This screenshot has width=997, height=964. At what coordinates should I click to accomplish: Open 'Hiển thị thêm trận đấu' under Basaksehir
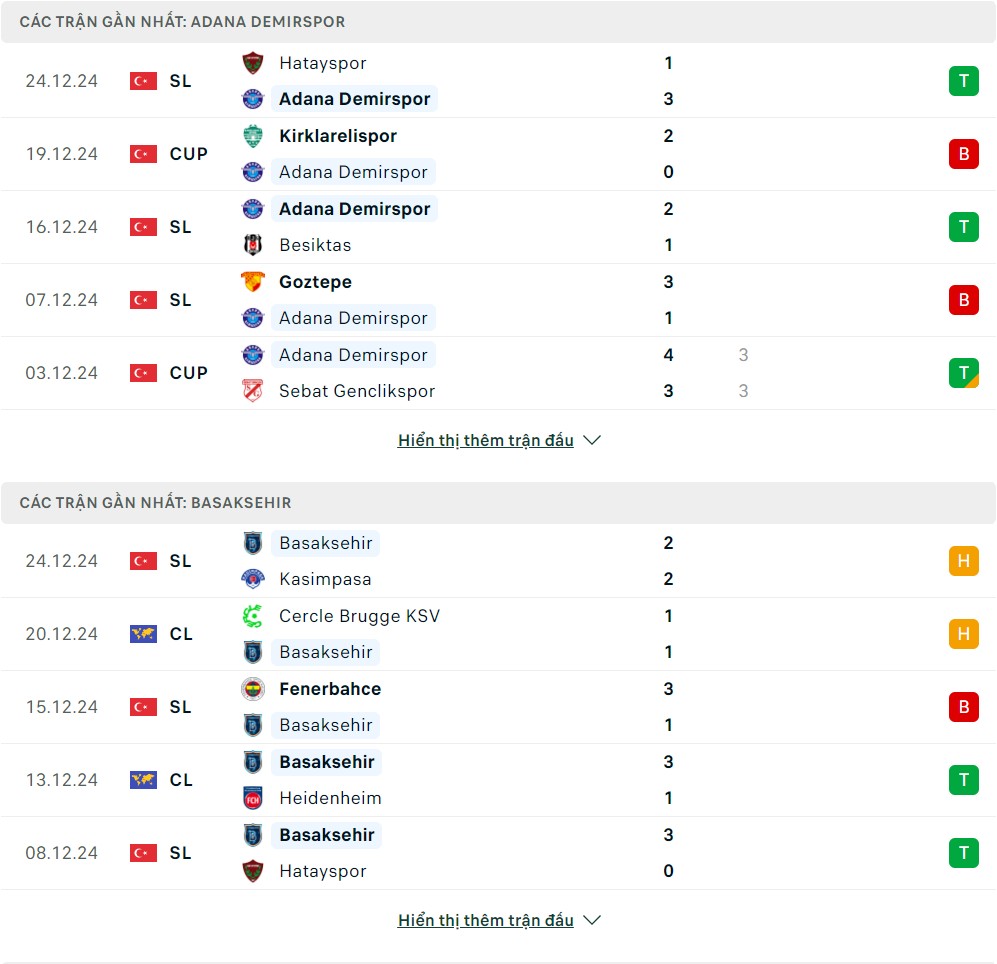coord(486,920)
